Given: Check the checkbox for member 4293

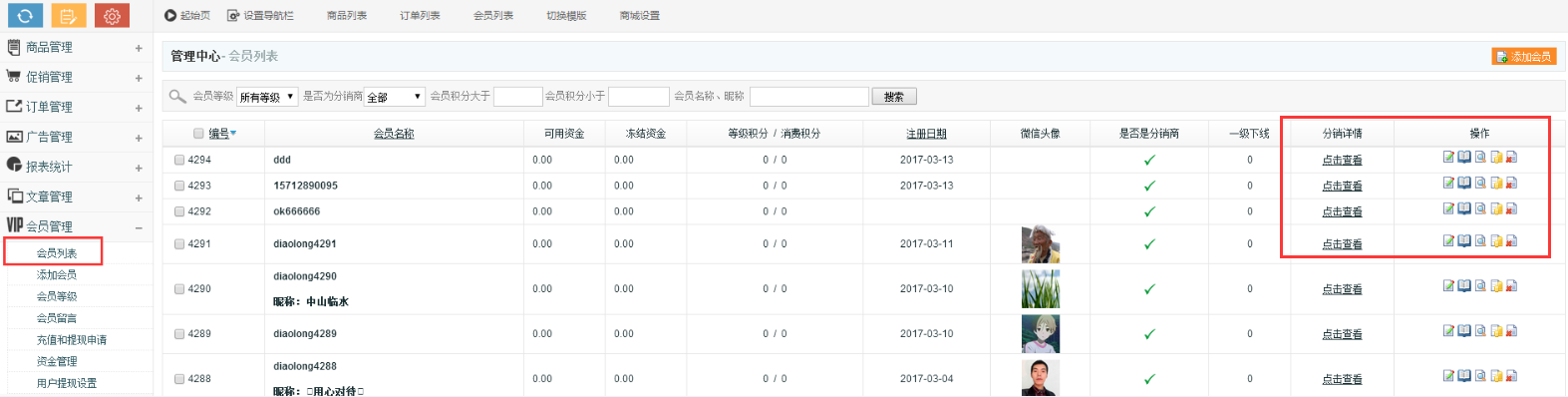Looking at the screenshot, I should [179, 186].
